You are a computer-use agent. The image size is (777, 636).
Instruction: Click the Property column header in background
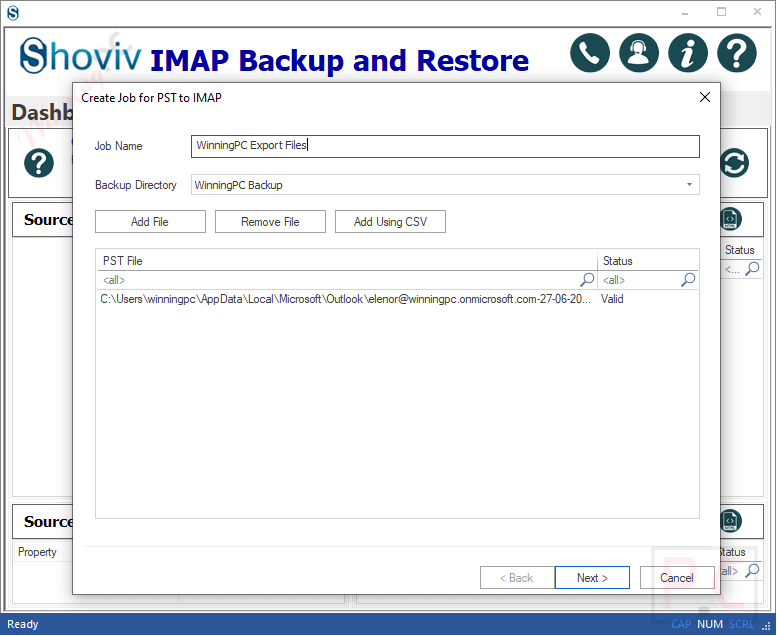(x=37, y=552)
